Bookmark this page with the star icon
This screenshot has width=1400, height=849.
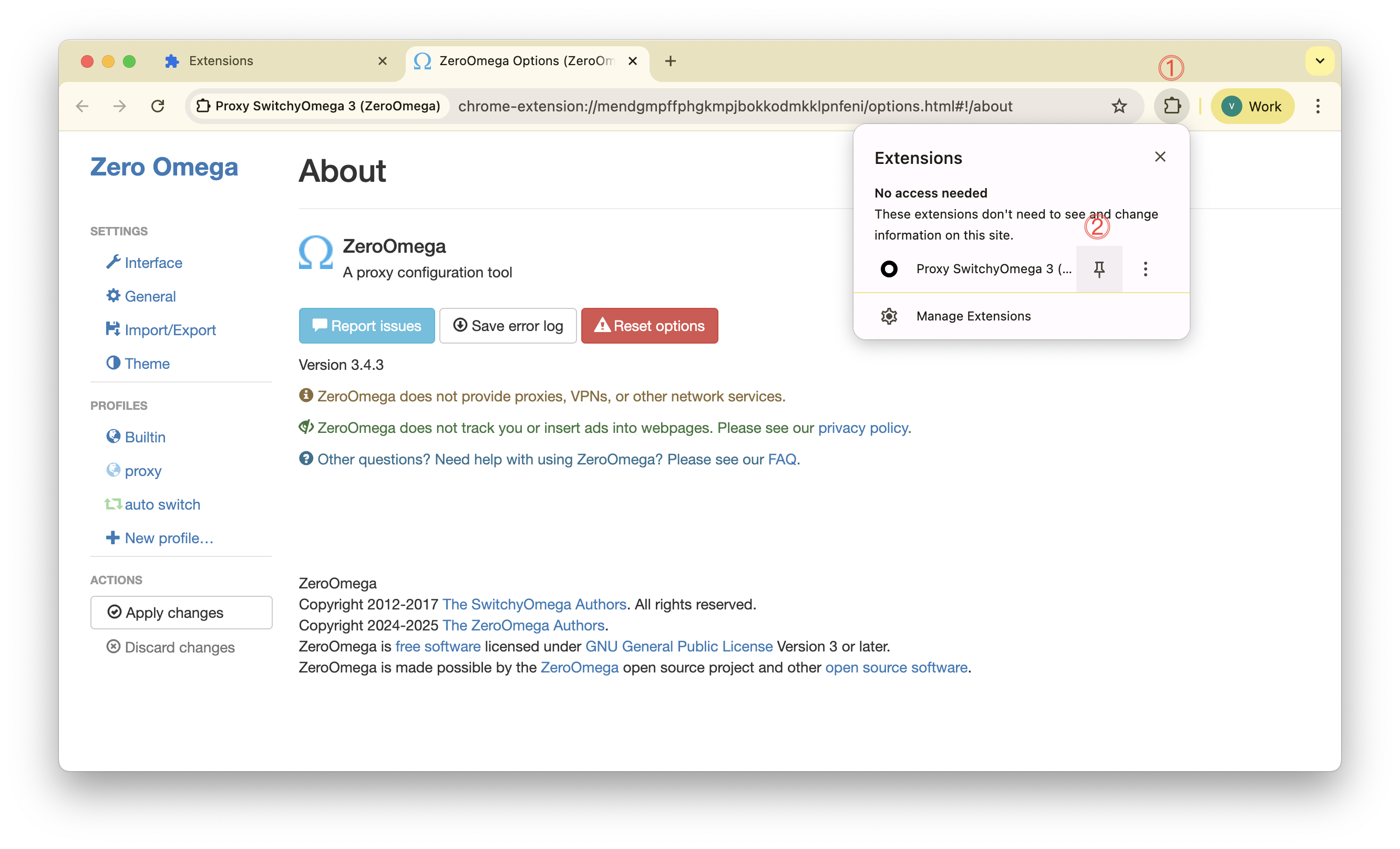(x=1119, y=106)
